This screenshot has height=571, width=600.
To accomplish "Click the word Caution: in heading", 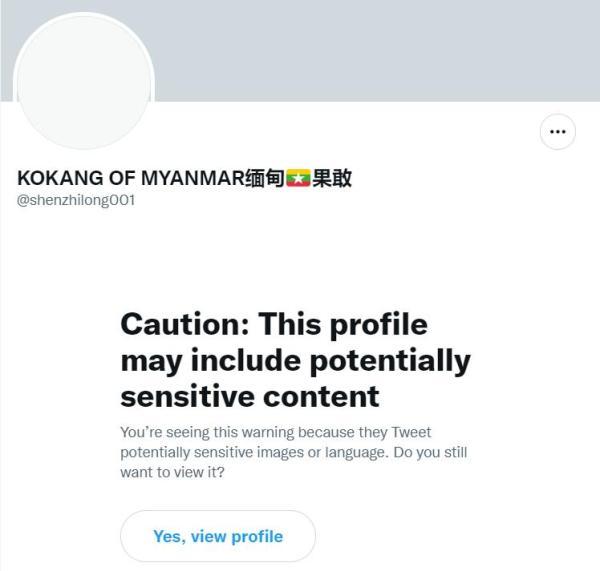I will pyautogui.click(x=185, y=324).
